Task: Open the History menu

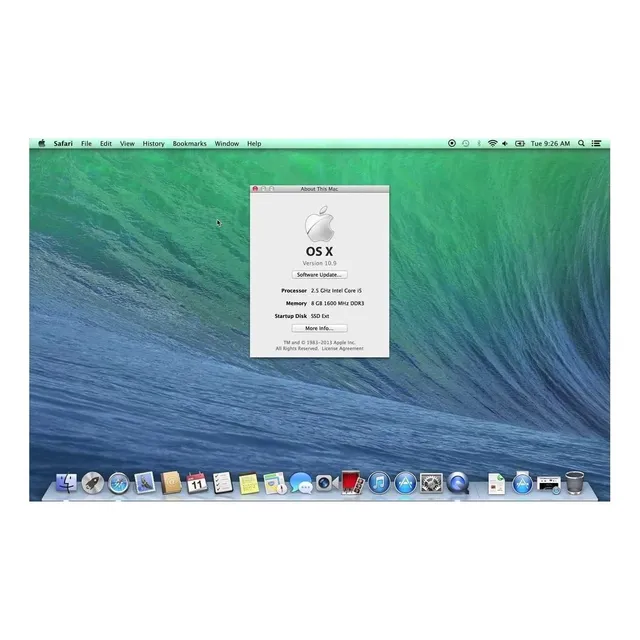Action: pos(153,143)
